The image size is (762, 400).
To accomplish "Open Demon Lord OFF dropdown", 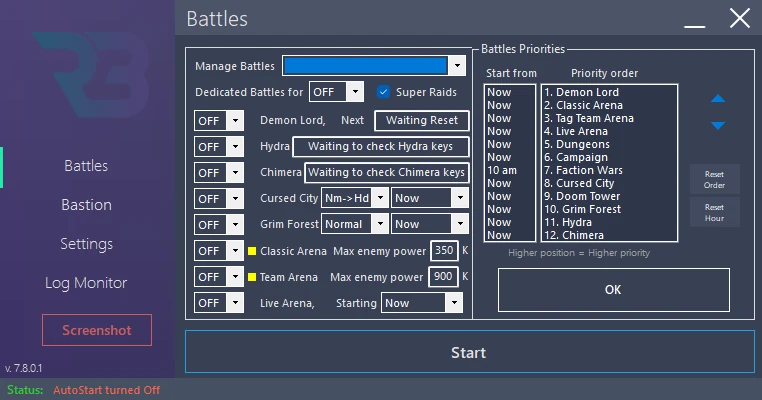I will [219, 121].
